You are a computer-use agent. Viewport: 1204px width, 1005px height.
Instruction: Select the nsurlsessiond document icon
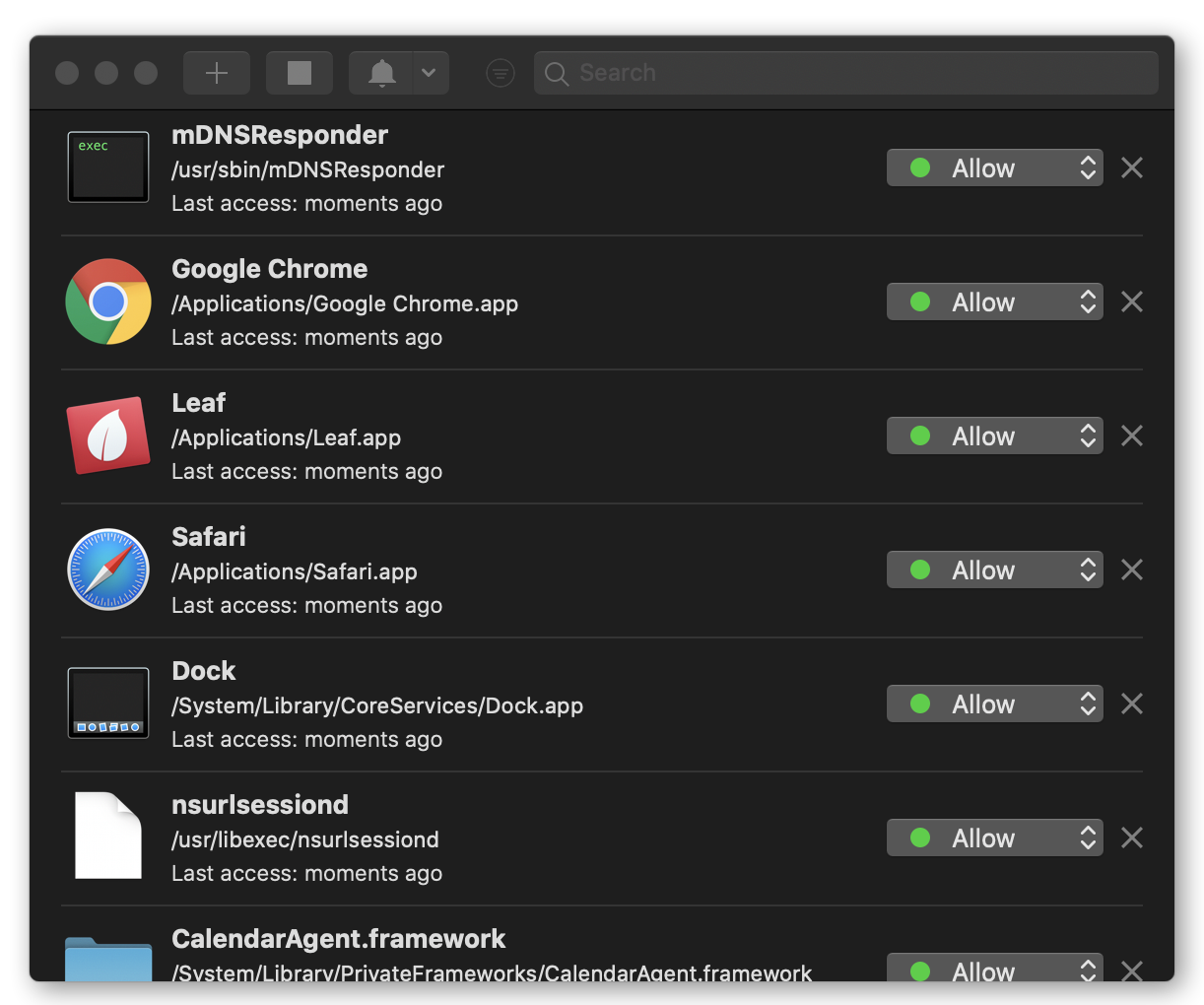(x=108, y=836)
